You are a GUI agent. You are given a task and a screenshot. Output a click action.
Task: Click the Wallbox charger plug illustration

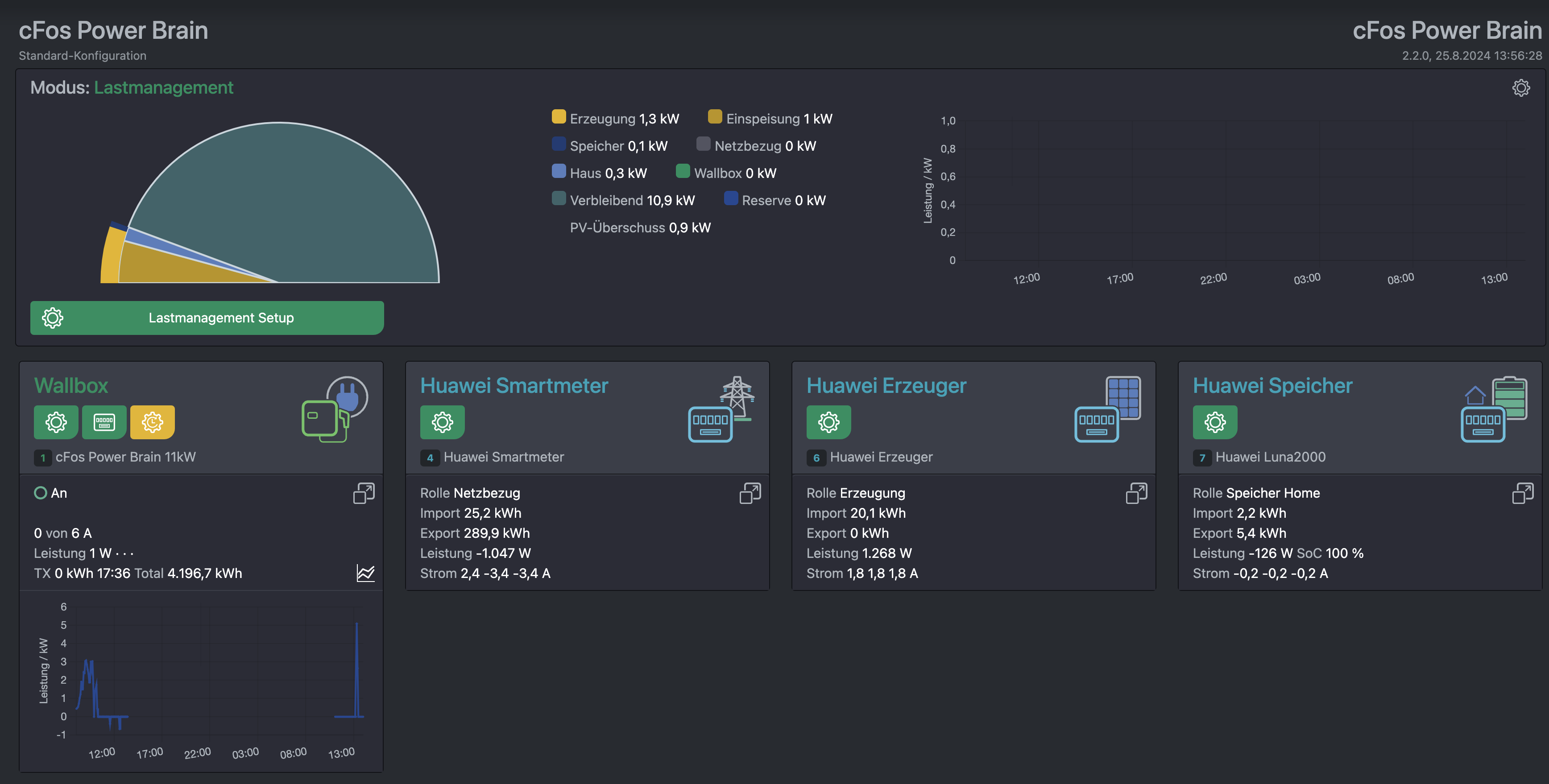click(x=334, y=409)
